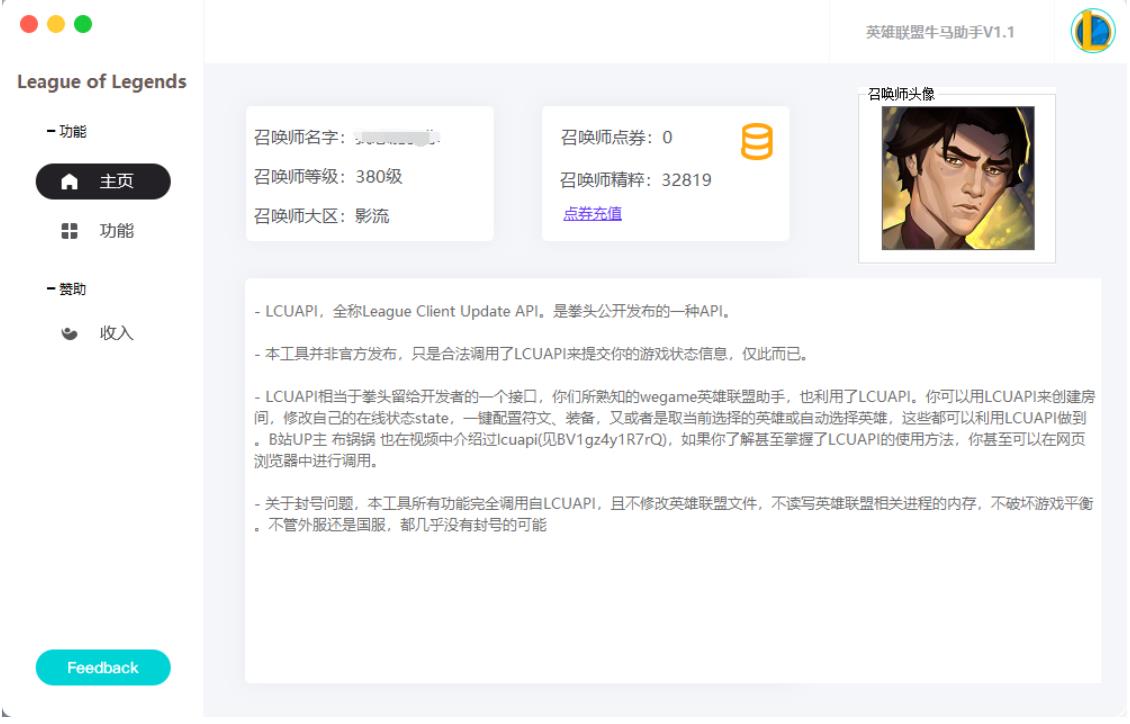
Task: Click the line starting 本工具并非官方发布
Action: coord(532,354)
